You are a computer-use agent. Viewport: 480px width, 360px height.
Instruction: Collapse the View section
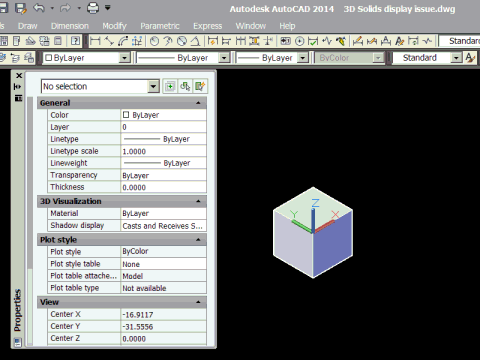click(198, 302)
